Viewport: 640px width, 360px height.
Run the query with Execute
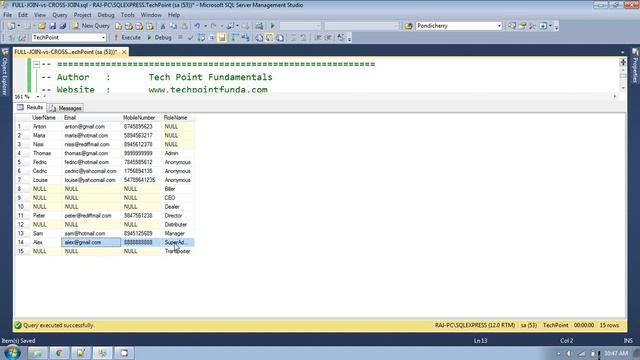point(127,38)
